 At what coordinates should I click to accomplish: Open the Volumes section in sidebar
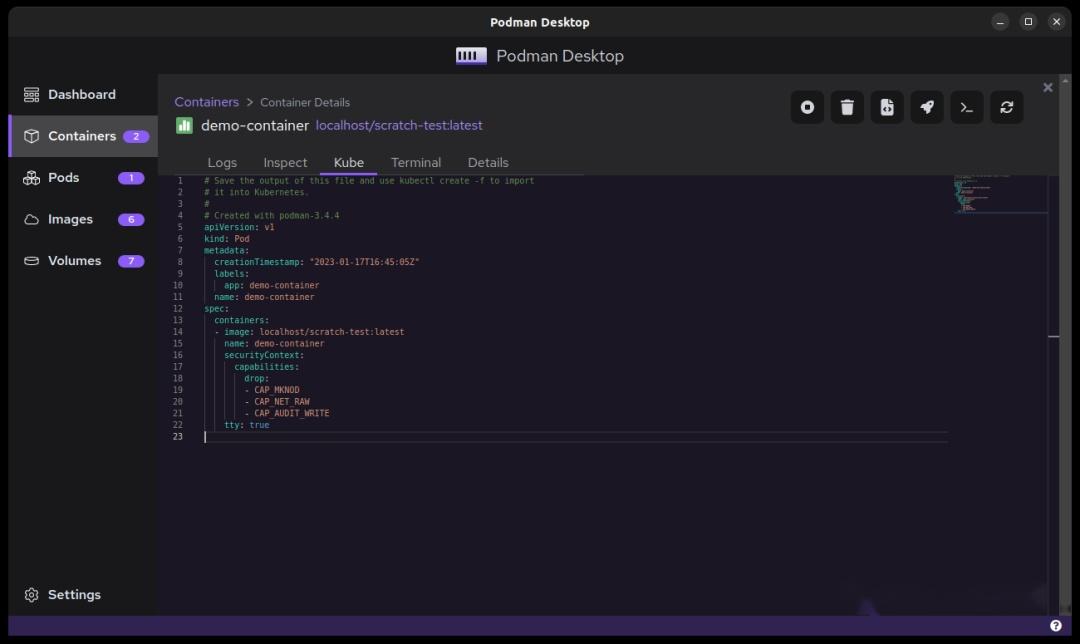point(75,261)
